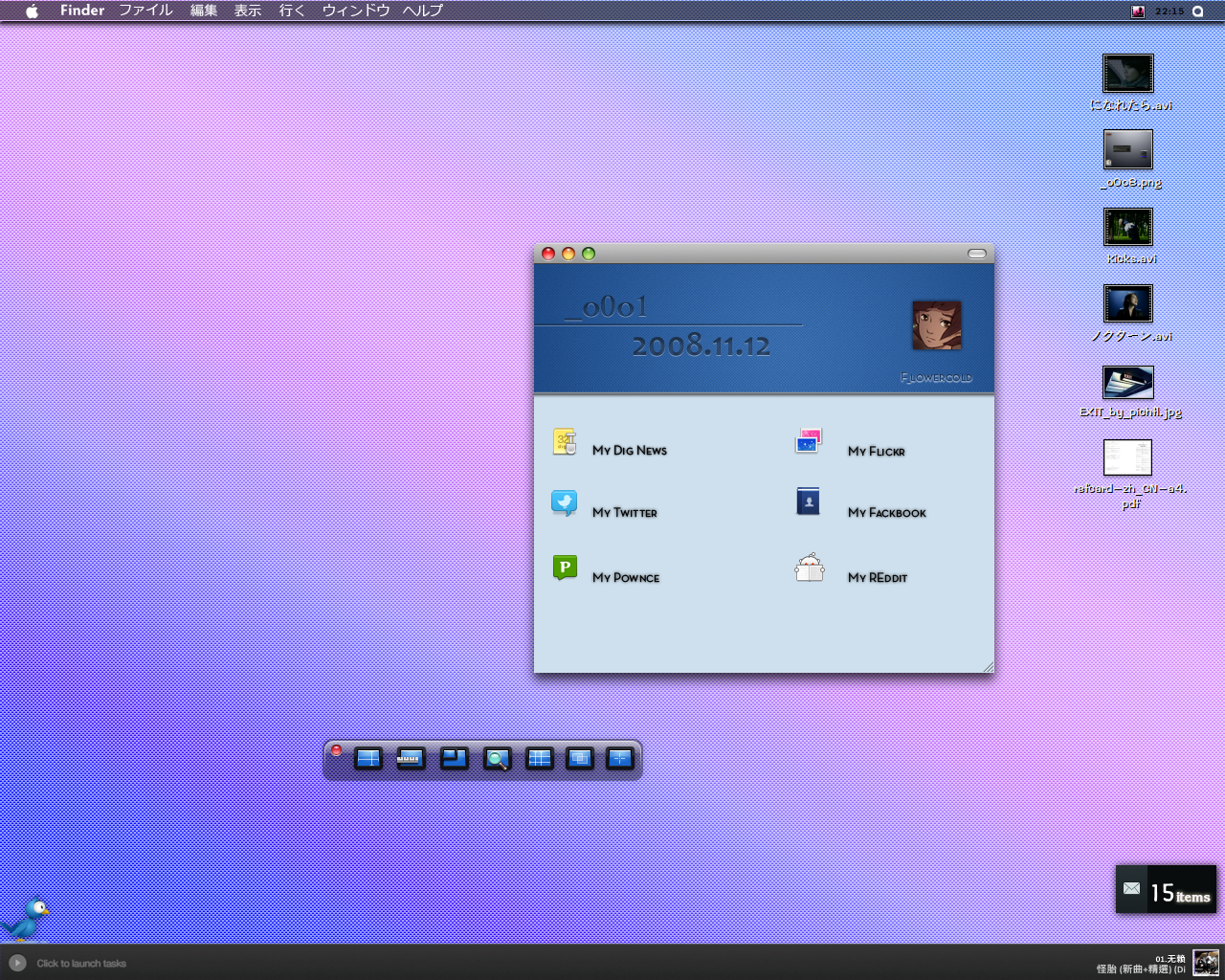Click the My Twitter label
1225x980 pixels.
click(625, 512)
